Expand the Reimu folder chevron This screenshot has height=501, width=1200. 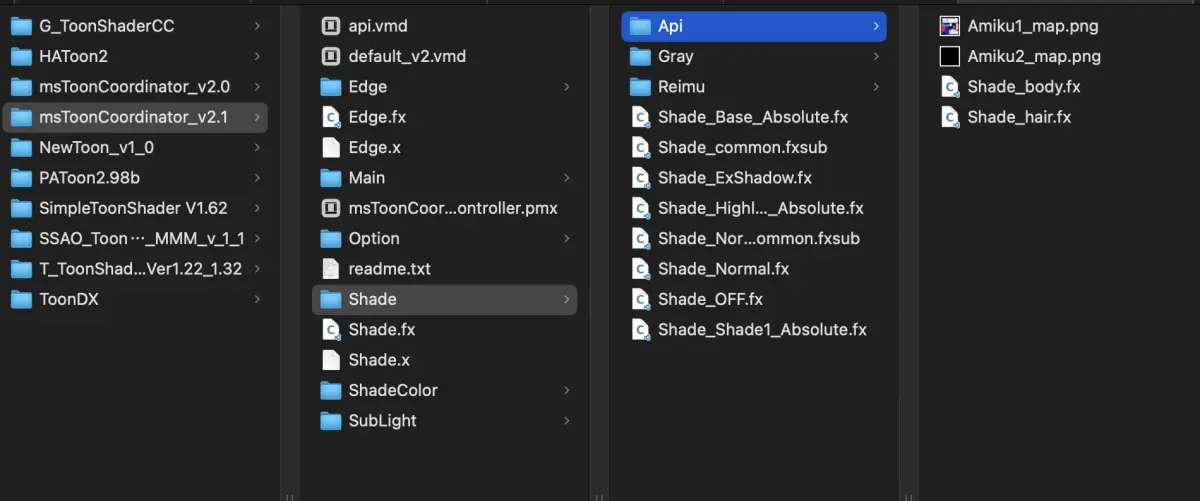point(876,87)
